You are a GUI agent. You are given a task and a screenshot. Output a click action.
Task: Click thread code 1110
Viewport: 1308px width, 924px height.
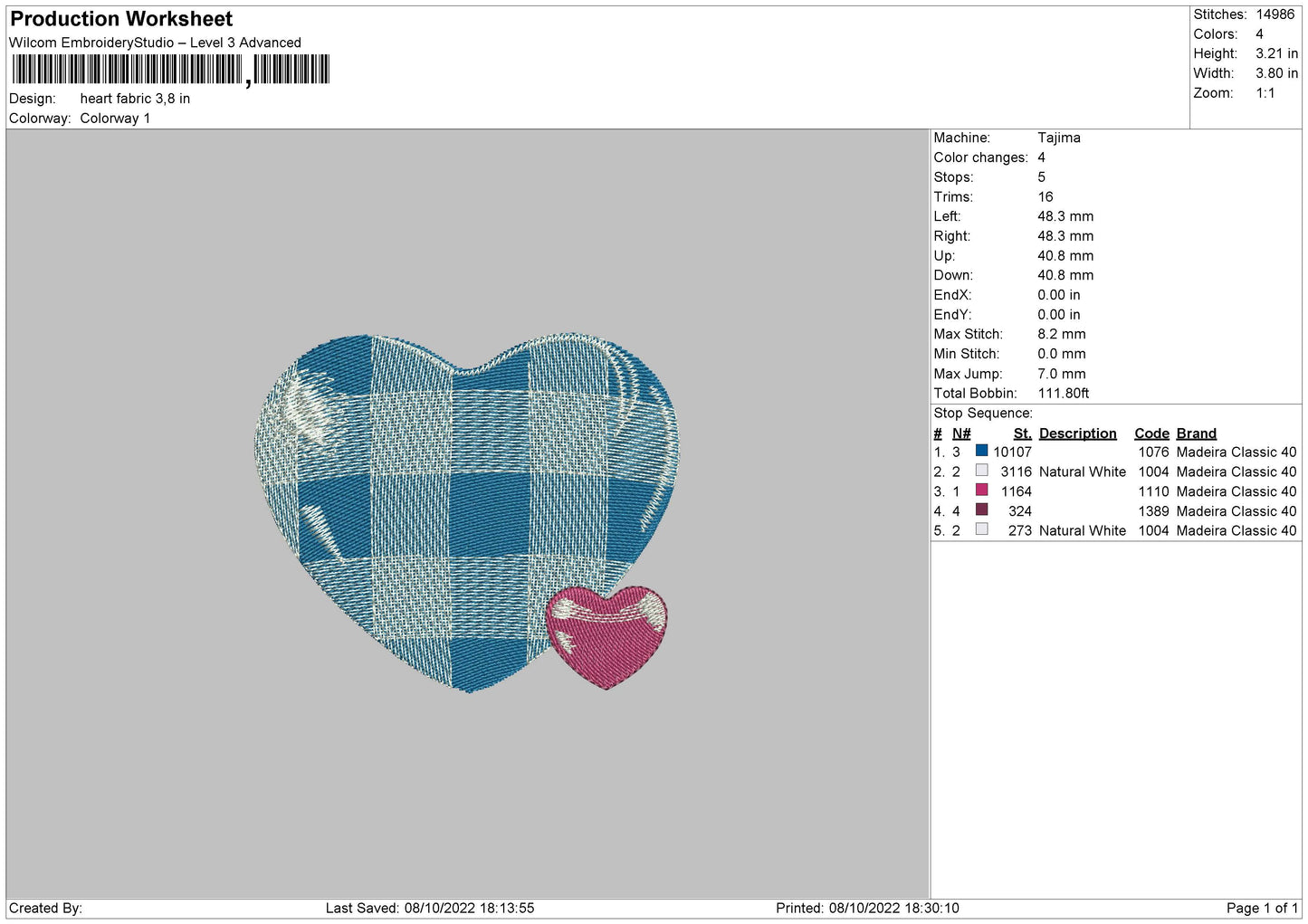point(1153,491)
